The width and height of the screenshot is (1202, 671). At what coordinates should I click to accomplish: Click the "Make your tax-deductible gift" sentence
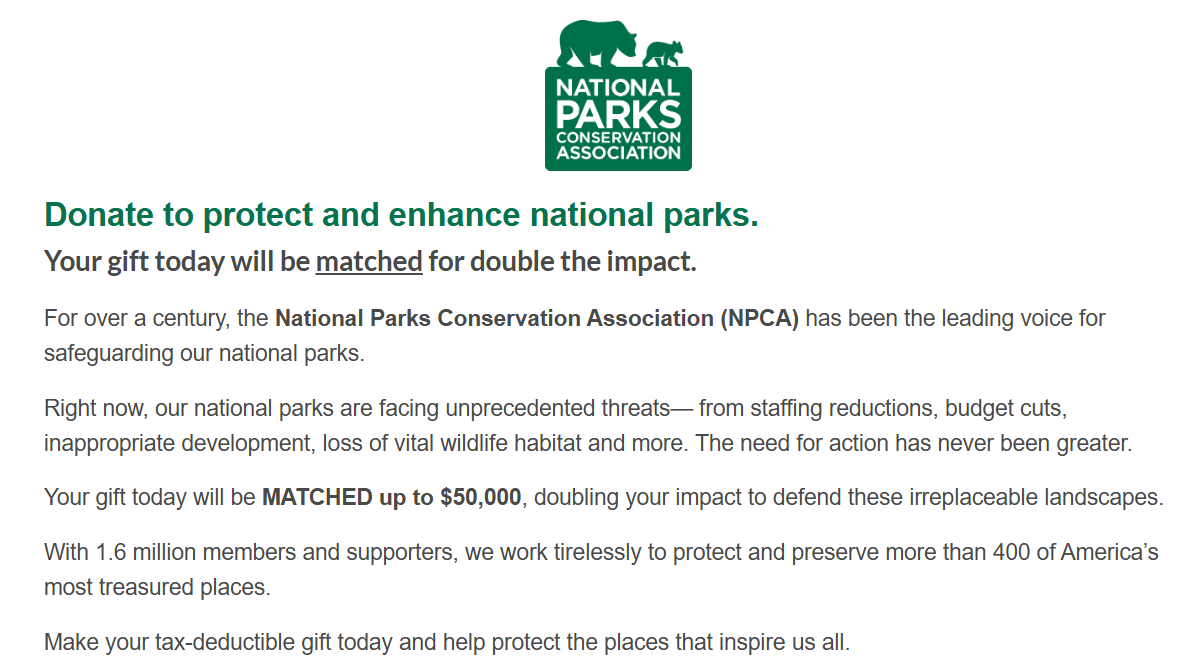[446, 642]
